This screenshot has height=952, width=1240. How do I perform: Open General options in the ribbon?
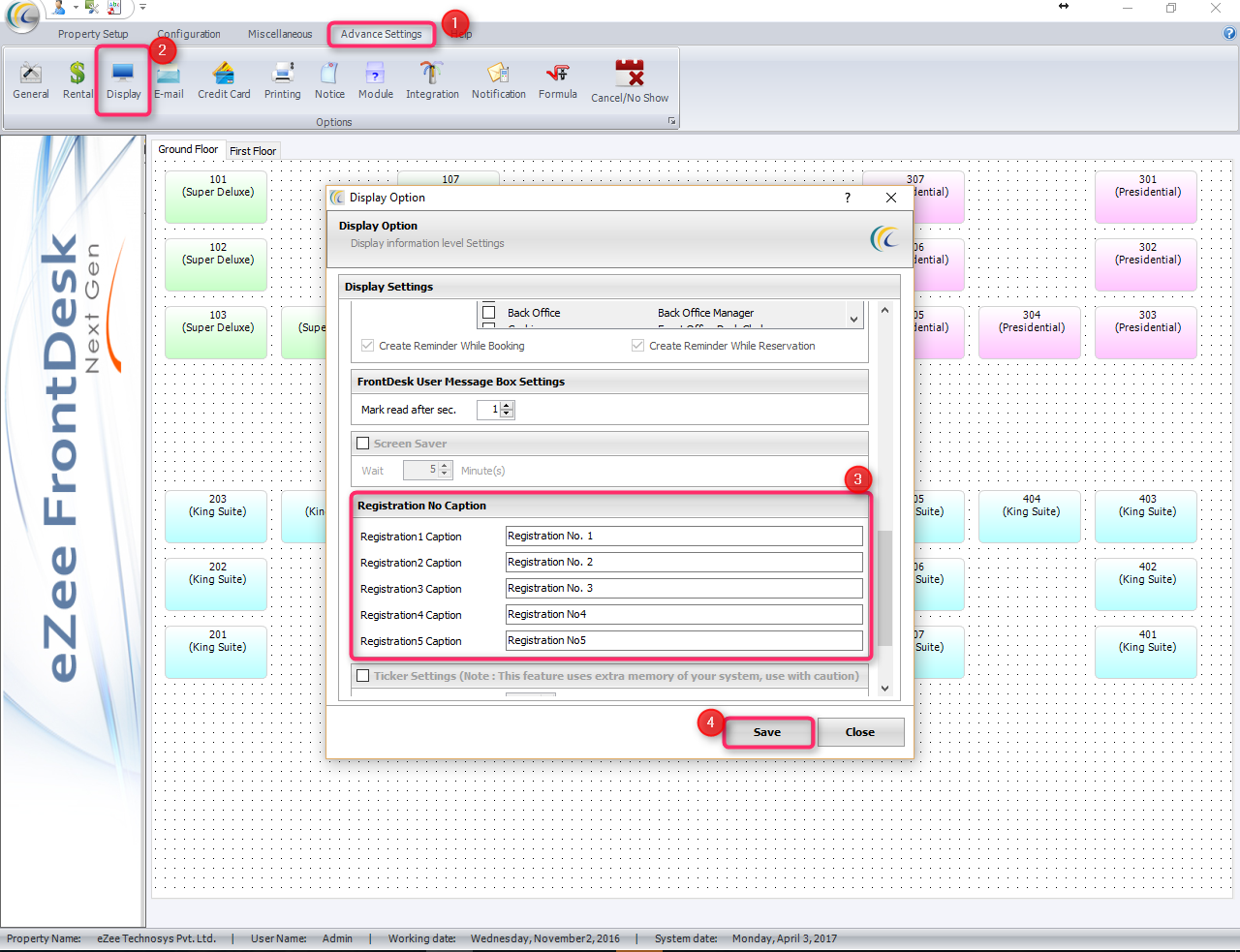tap(31, 80)
